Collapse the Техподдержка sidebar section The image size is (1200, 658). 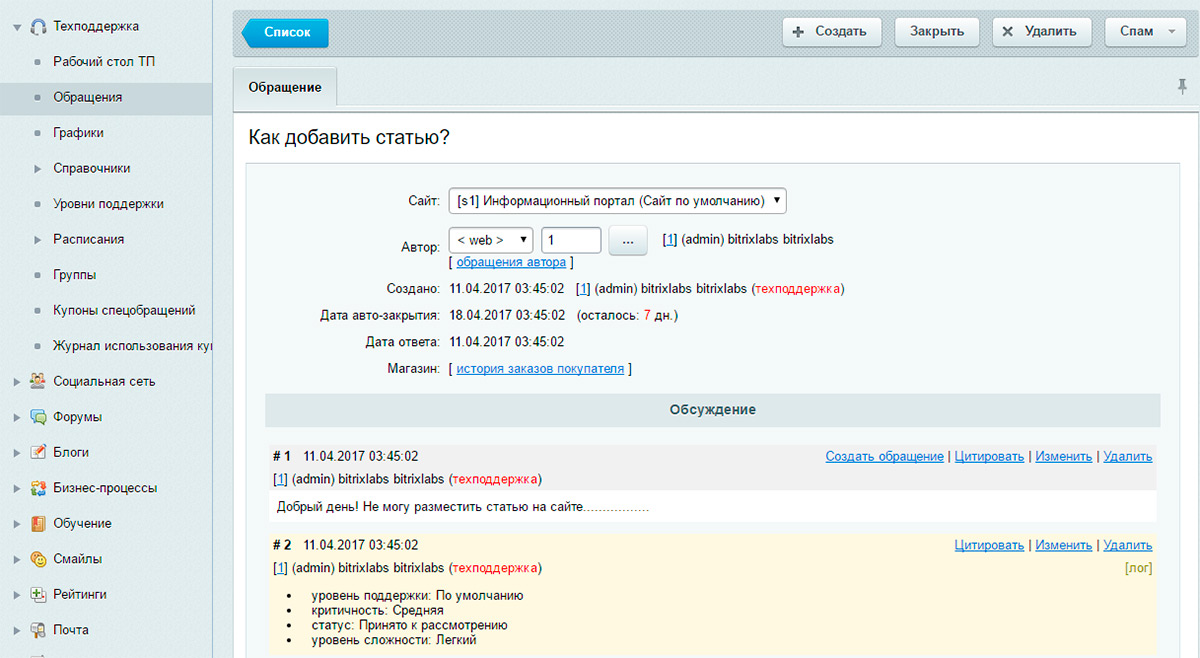point(16,26)
